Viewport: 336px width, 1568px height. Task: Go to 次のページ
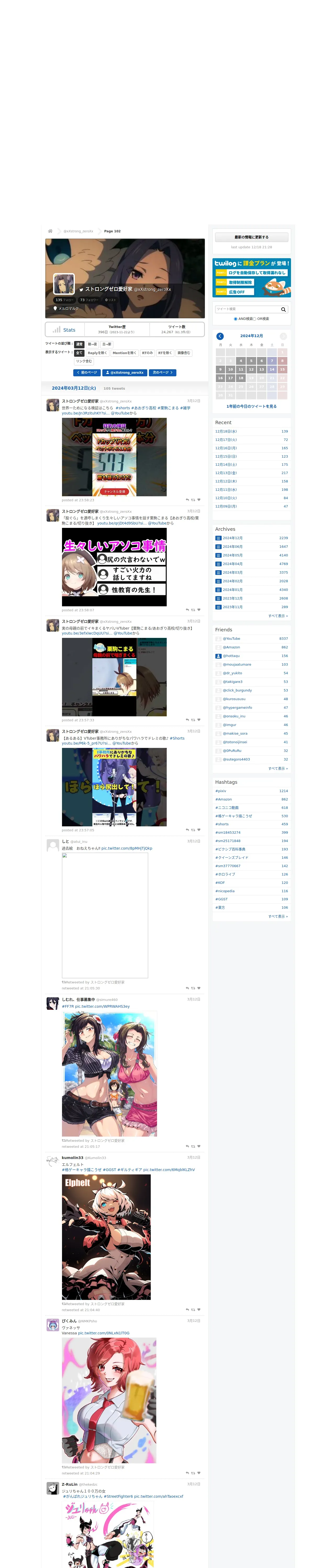coord(162,372)
